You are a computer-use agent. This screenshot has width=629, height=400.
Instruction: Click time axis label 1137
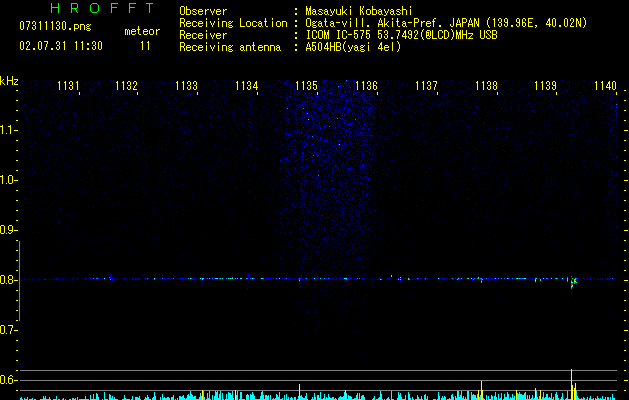tap(426, 86)
